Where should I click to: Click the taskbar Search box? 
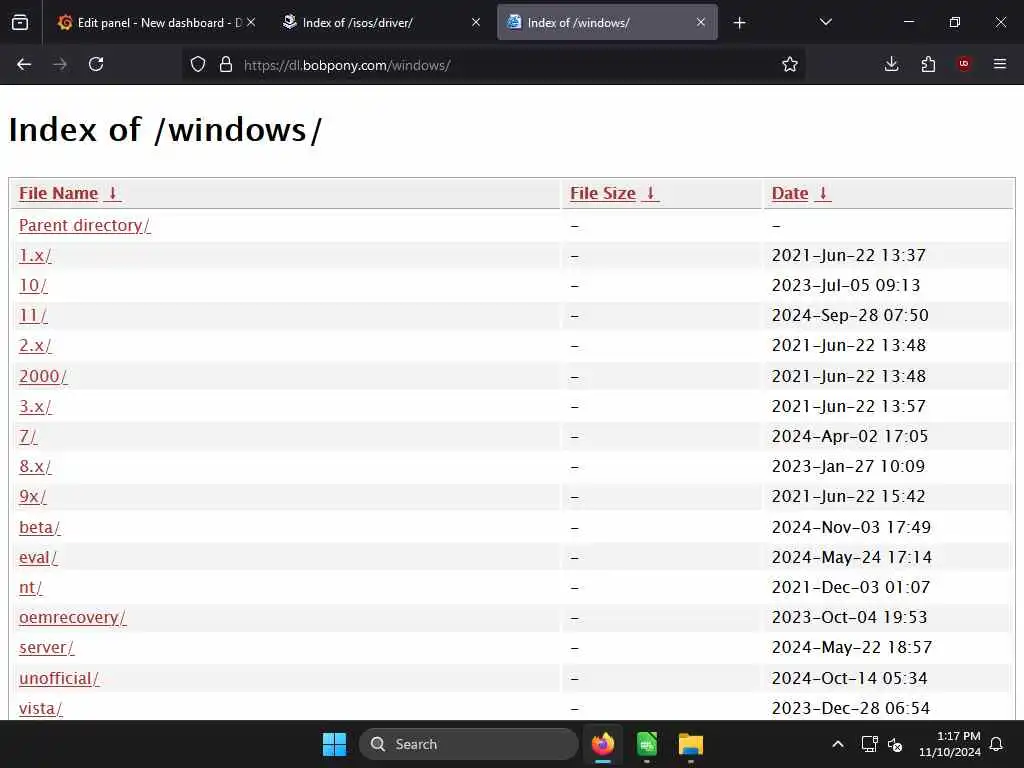tap(469, 744)
